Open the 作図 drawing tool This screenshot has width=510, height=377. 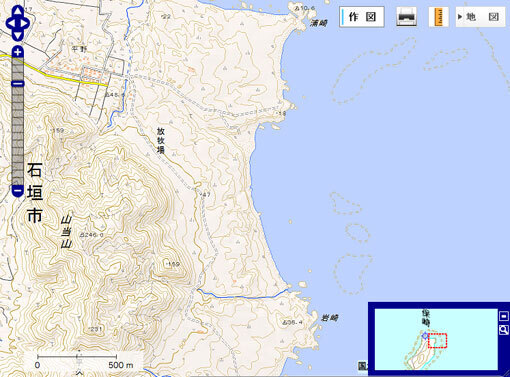click(x=362, y=17)
